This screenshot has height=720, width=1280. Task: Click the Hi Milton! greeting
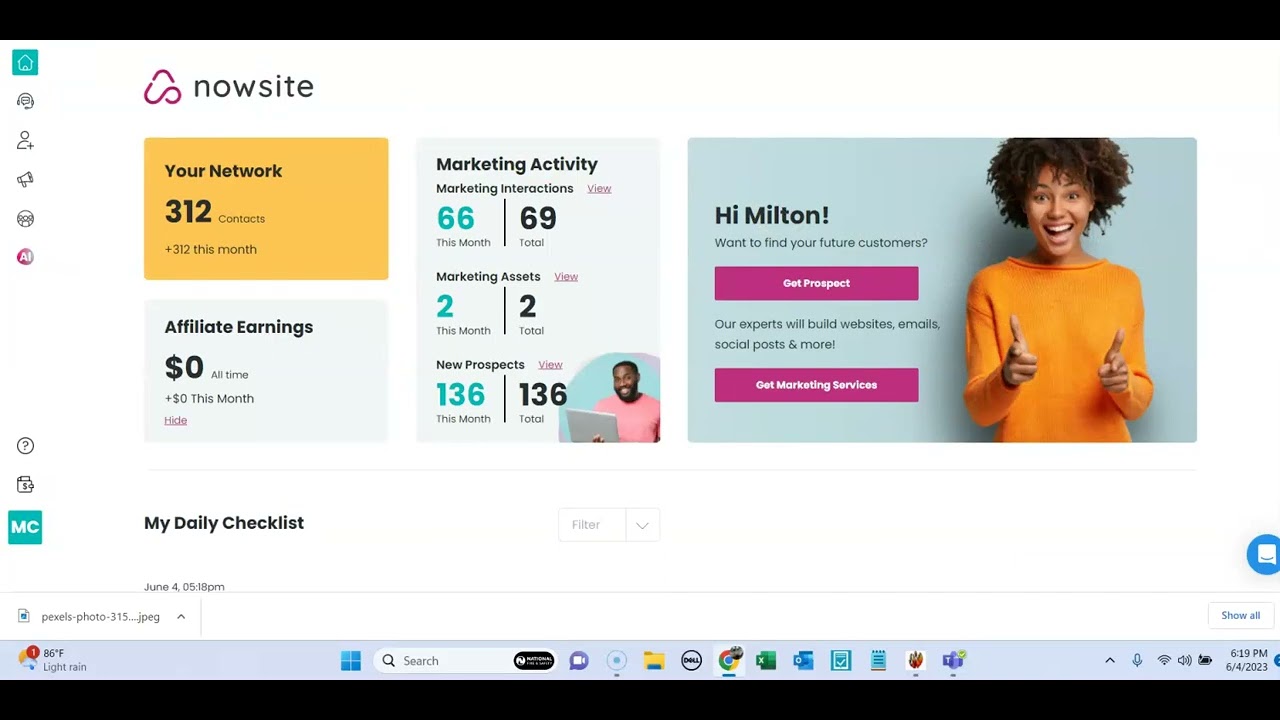[772, 215]
